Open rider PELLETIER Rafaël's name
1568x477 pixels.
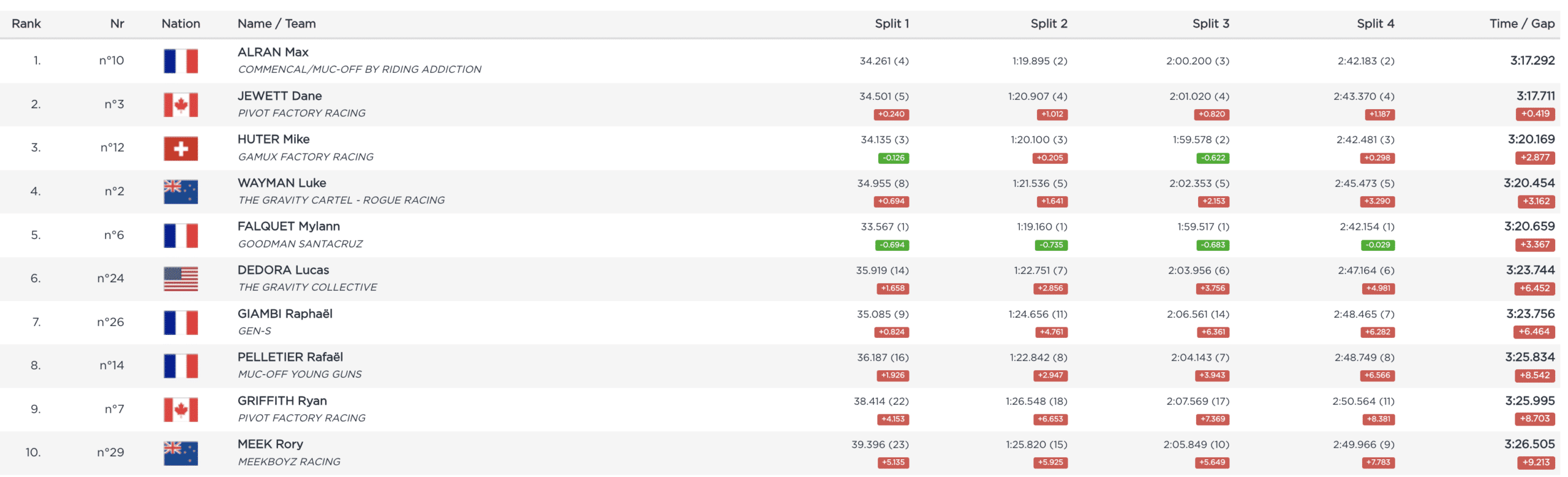(x=290, y=357)
